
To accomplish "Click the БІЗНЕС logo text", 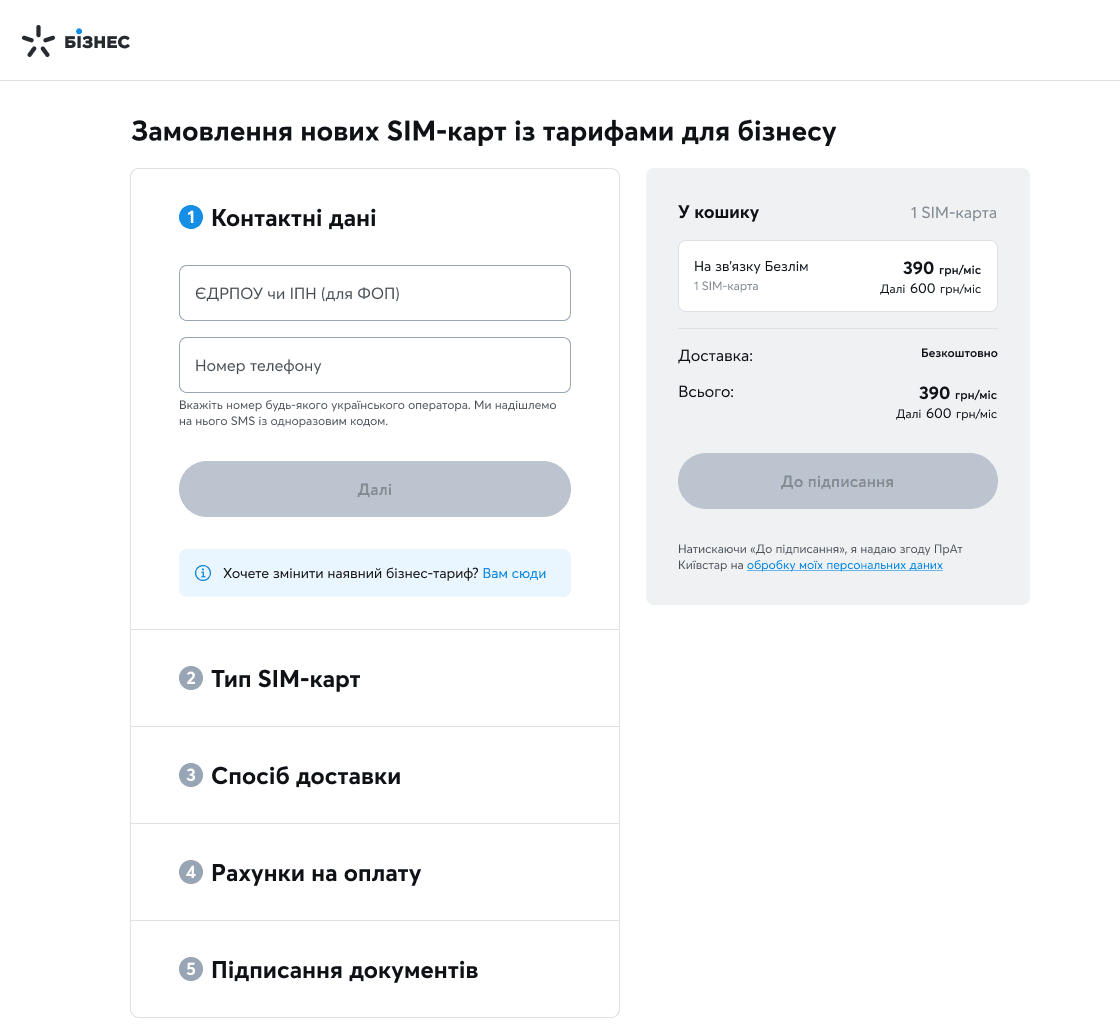I will (x=97, y=41).
